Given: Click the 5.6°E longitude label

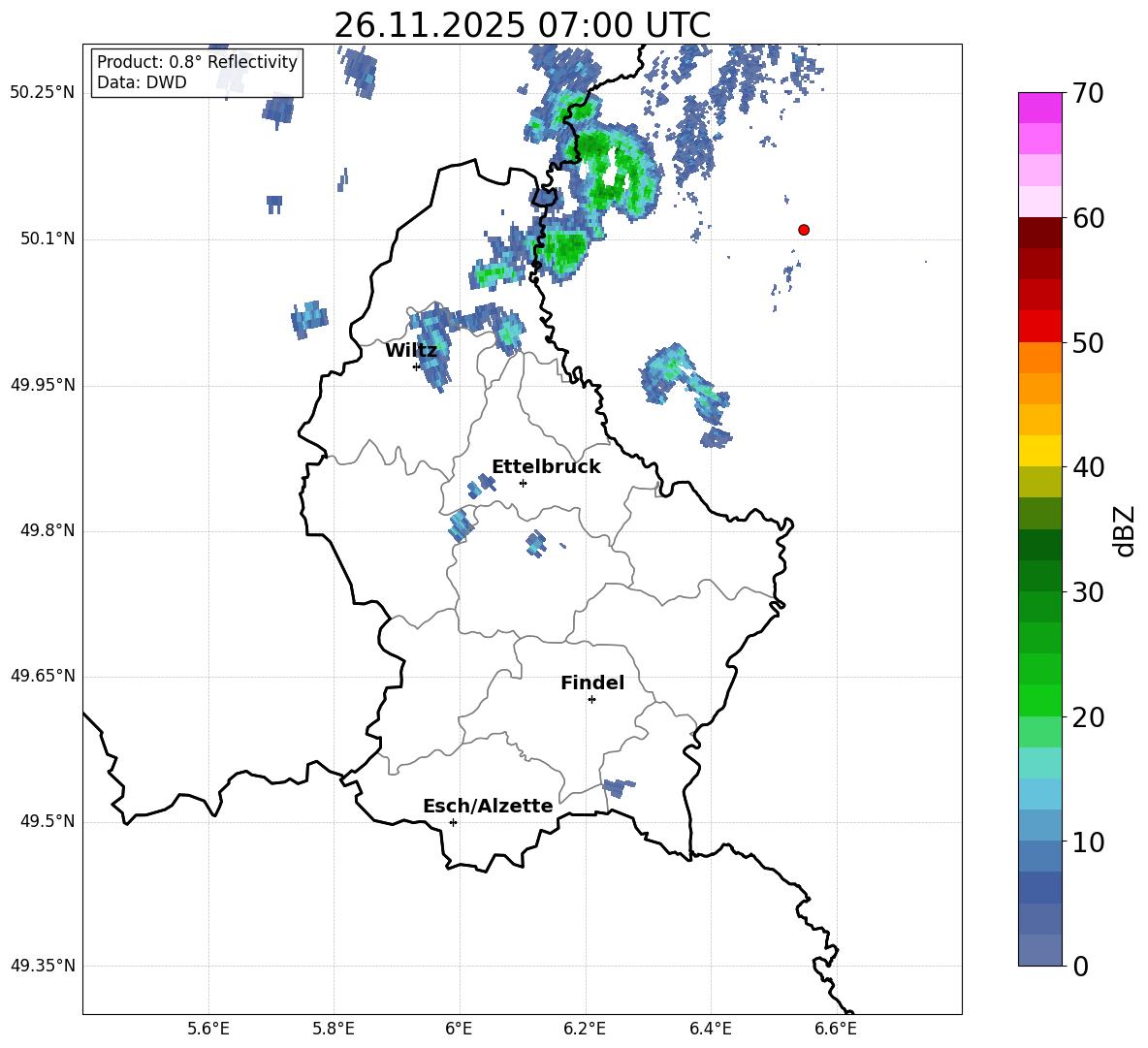Looking at the screenshot, I should click(208, 1029).
